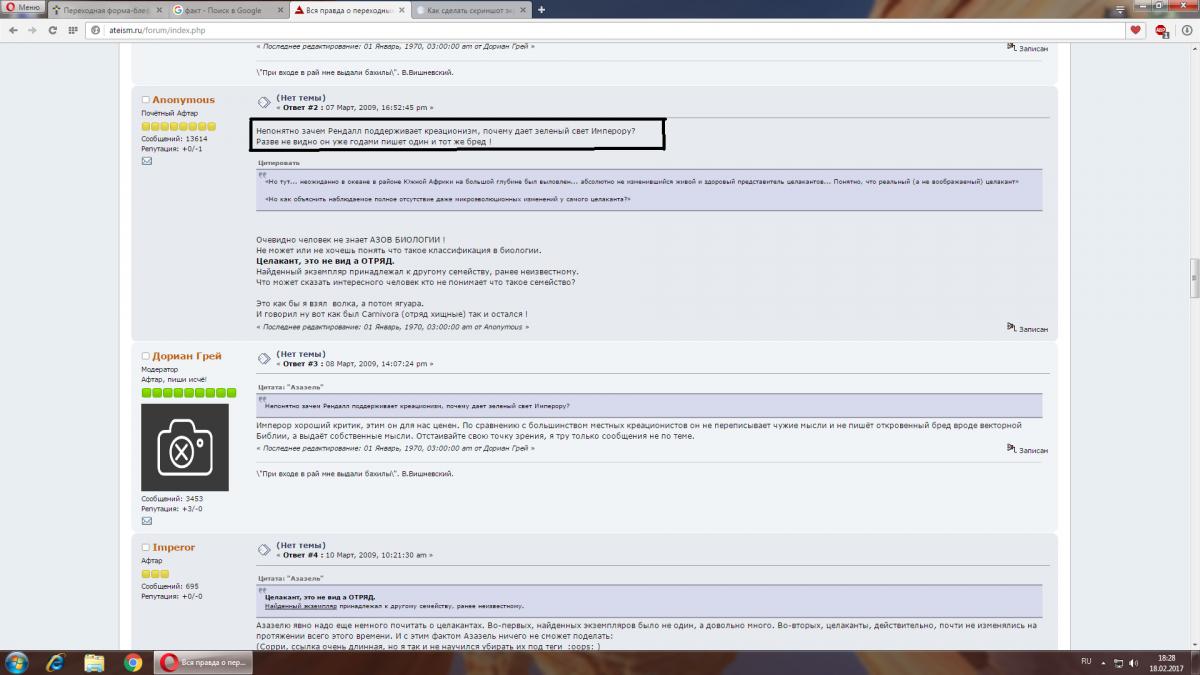Screen dimensions: 1200x675
Task: Toggle the status box beside Imperor username
Action: point(145,547)
